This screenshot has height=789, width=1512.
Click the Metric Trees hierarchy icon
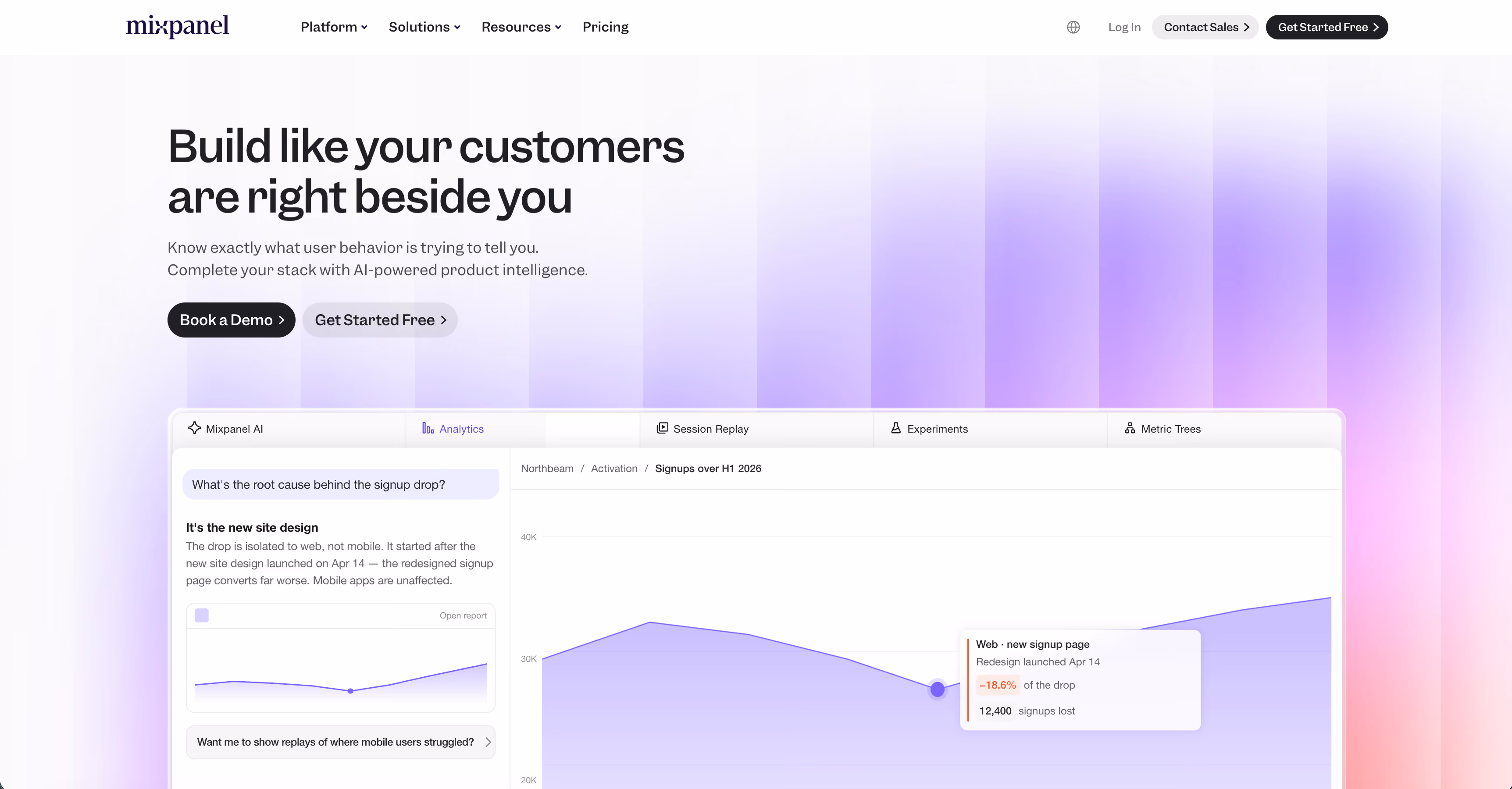pos(1130,428)
